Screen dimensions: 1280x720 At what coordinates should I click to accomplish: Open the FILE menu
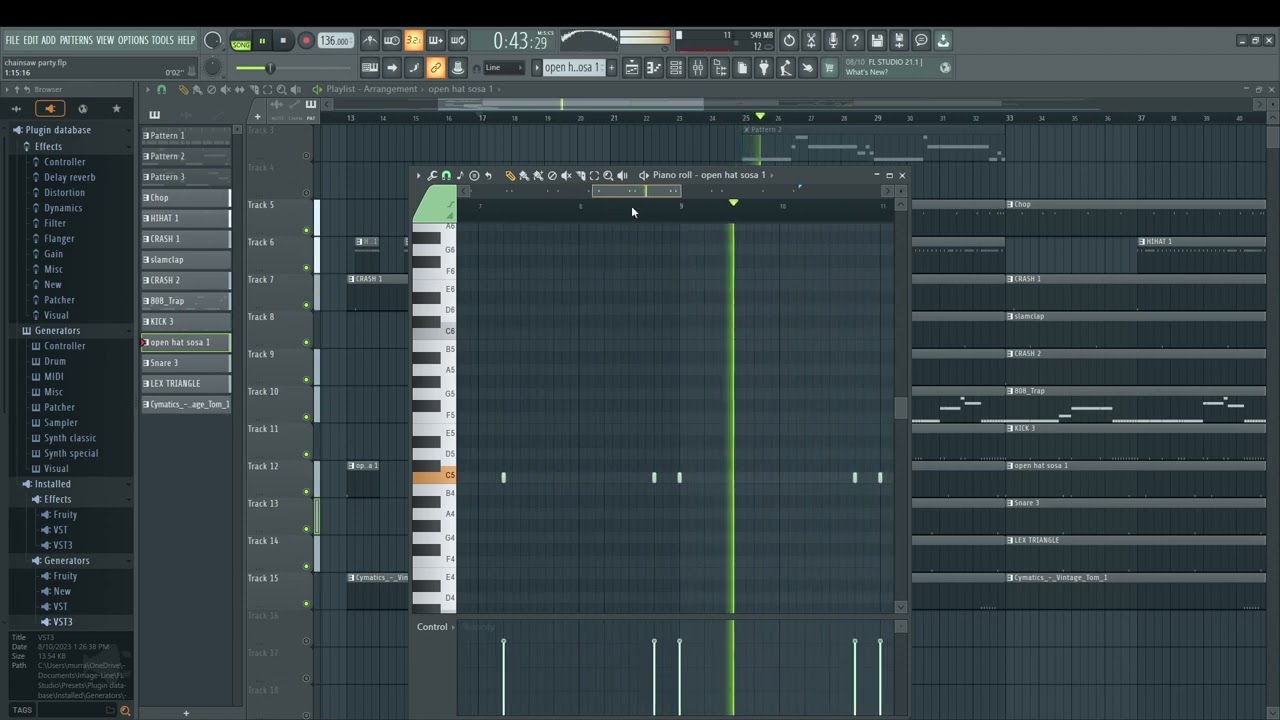pyautogui.click(x=12, y=40)
